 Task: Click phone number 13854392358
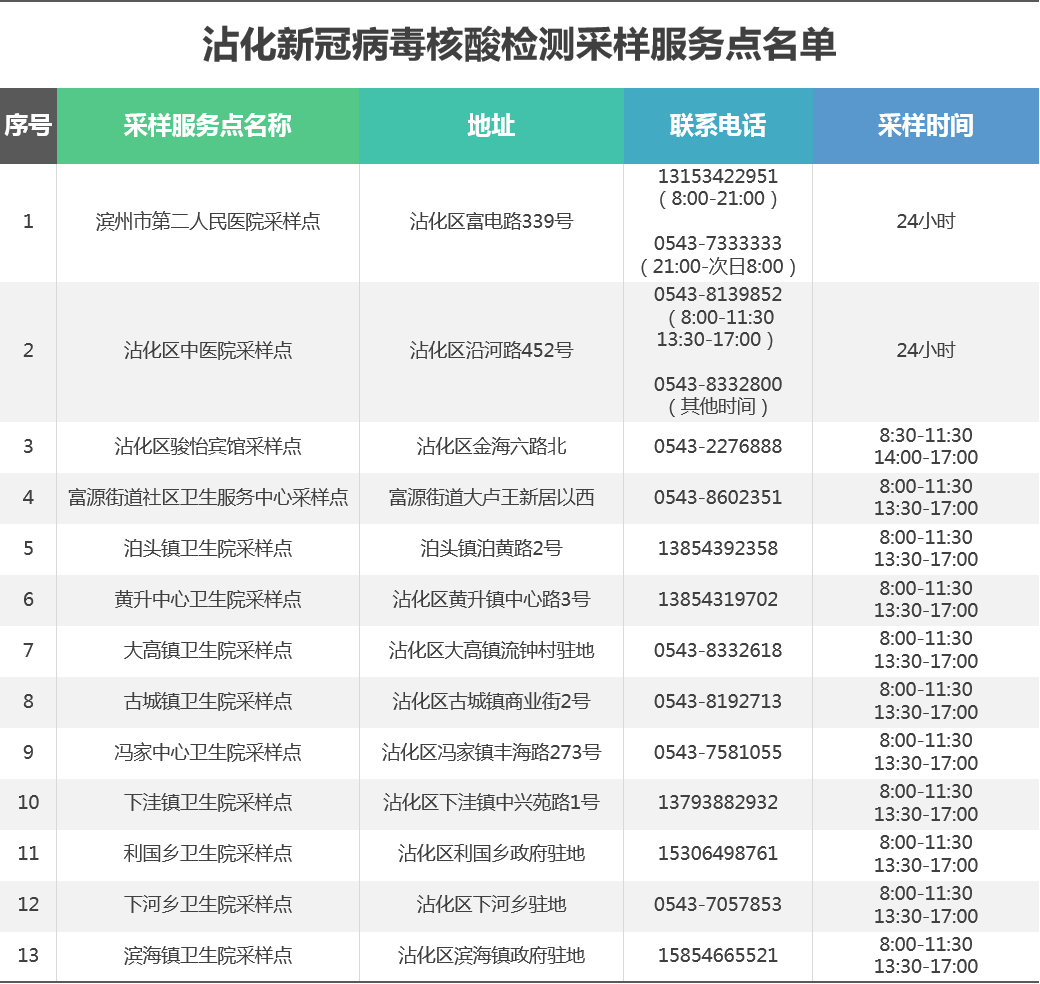click(717, 549)
